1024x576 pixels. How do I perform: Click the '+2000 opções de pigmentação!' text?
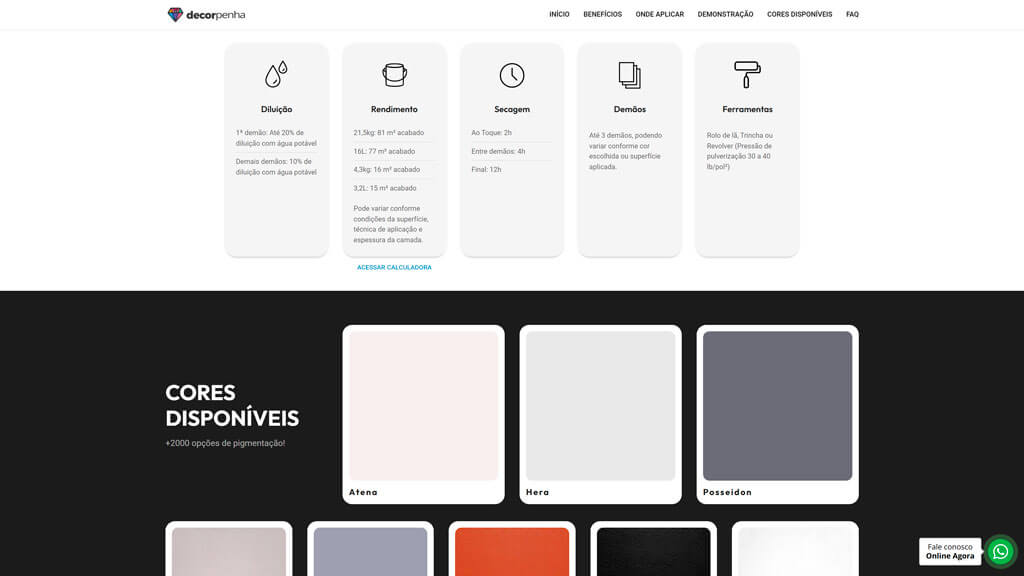click(x=225, y=443)
